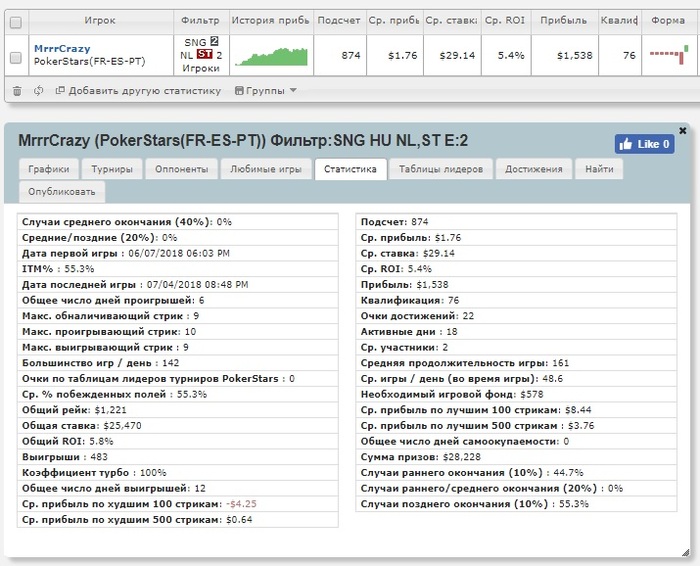This screenshot has height=566, width=700.
Task: Click 'Коэффициент турбо : 100%' row
Action: (178, 472)
